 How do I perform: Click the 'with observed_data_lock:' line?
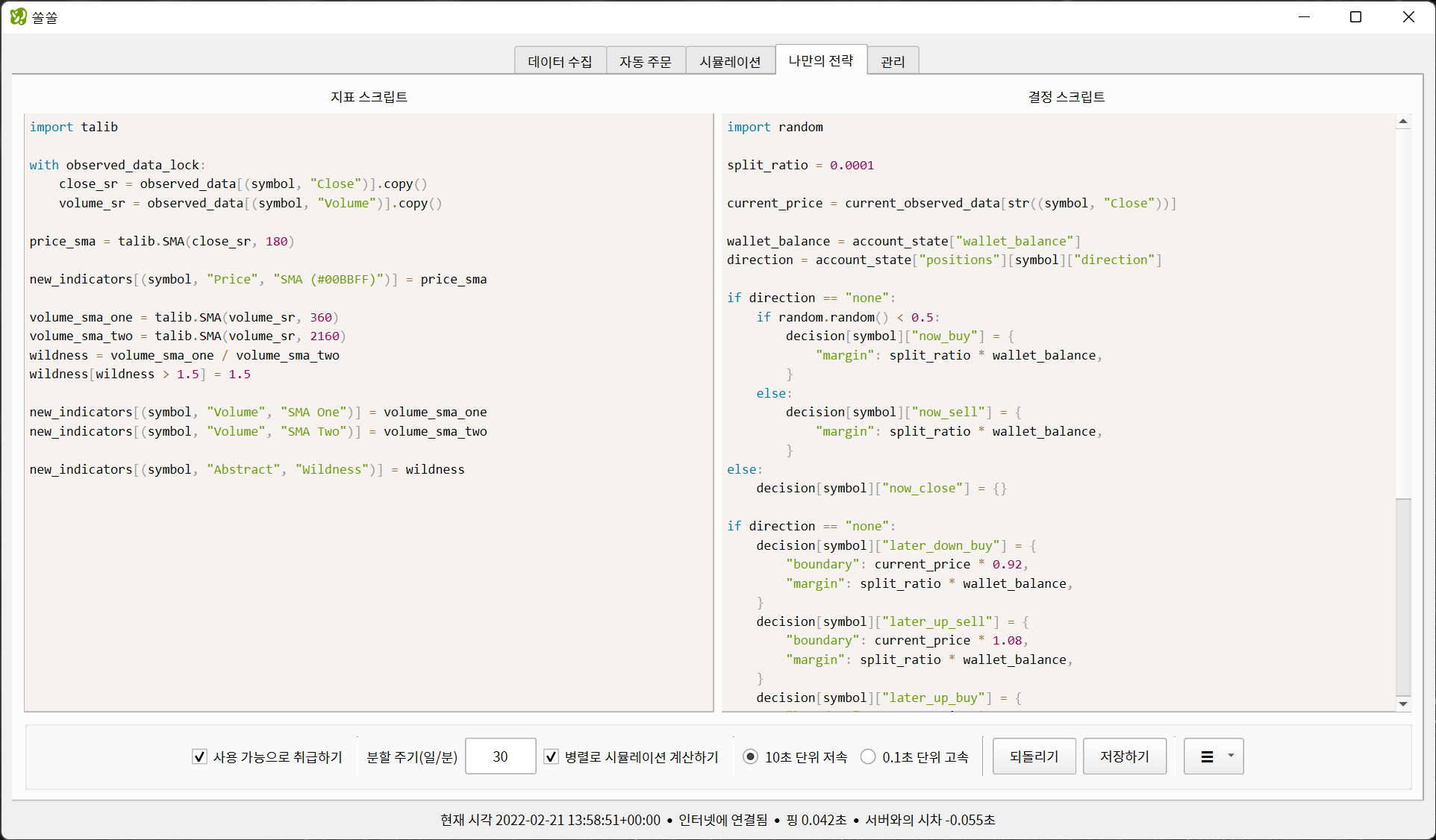[117, 165]
